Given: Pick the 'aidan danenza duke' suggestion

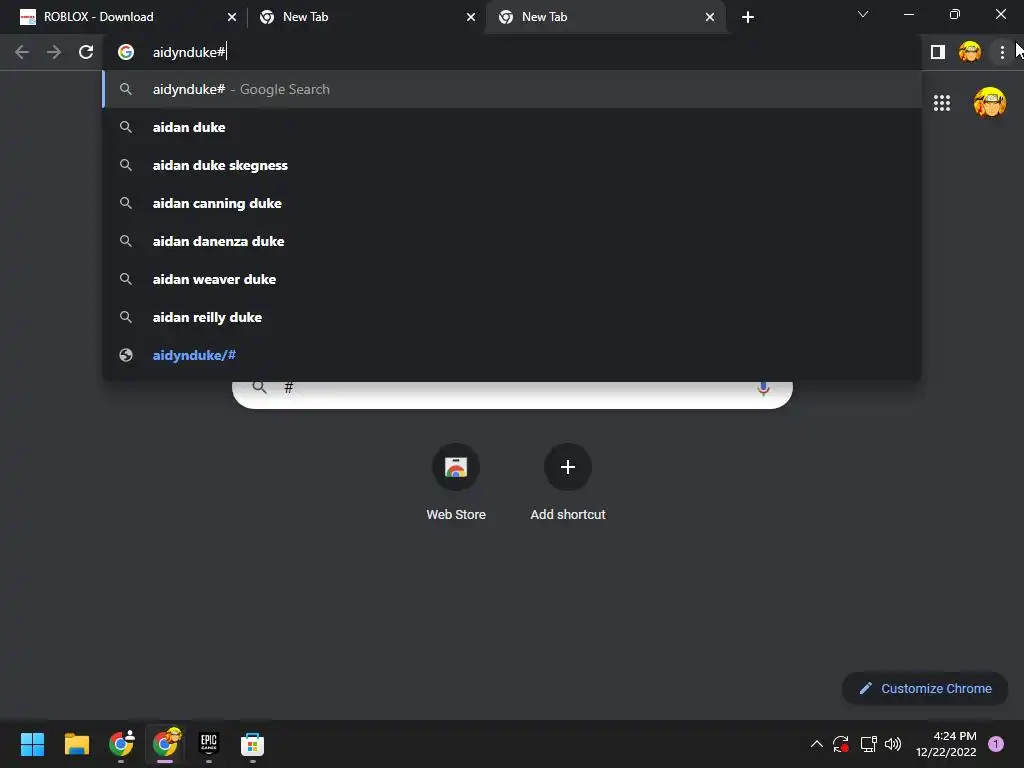Looking at the screenshot, I should (x=512, y=241).
